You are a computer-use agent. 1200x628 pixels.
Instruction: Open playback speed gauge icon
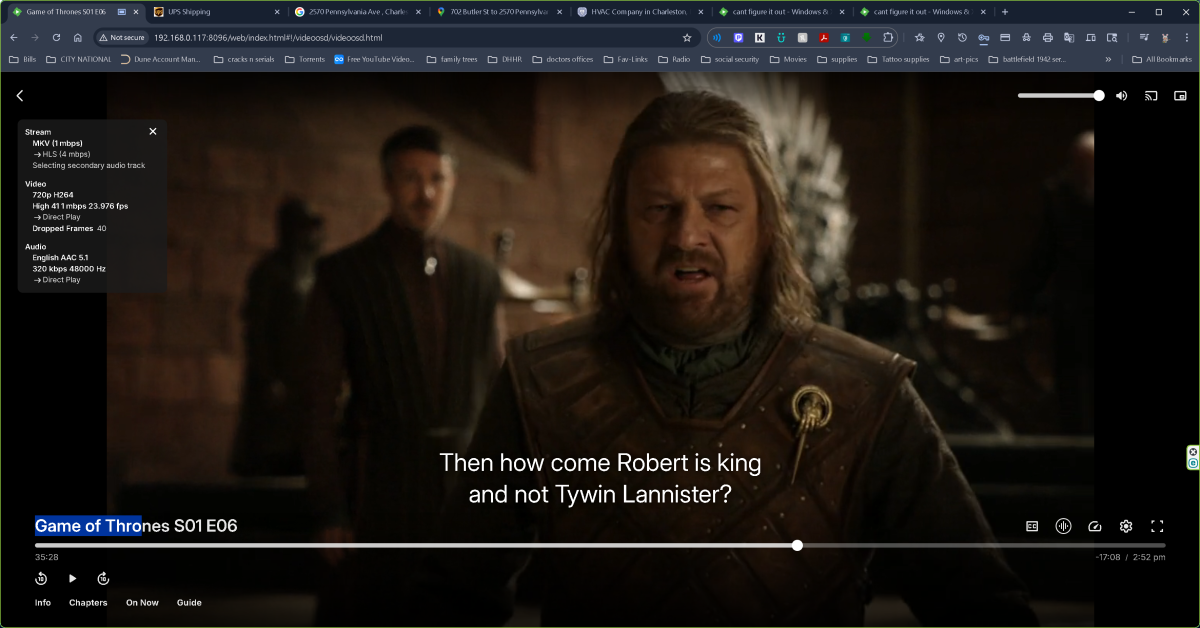[x=1095, y=526]
